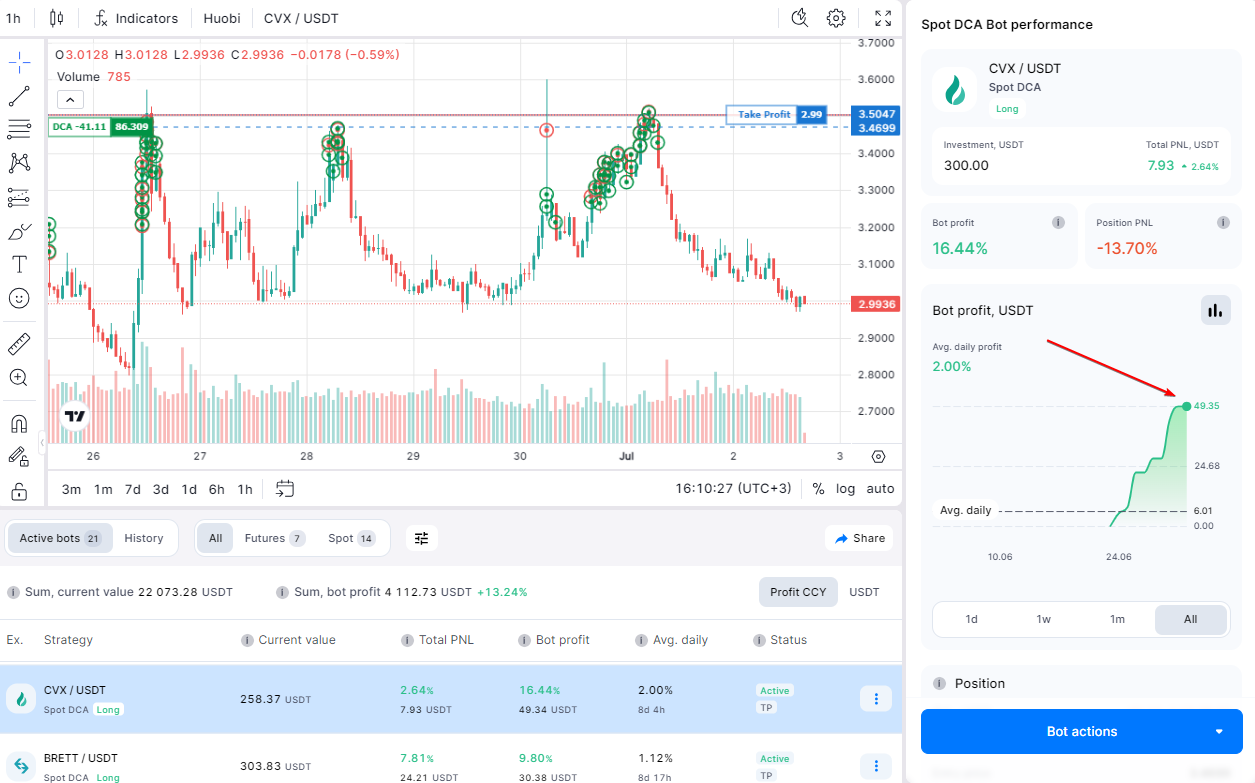Open the bot filter settings icon
The image size is (1255, 783).
pyautogui.click(x=421, y=538)
